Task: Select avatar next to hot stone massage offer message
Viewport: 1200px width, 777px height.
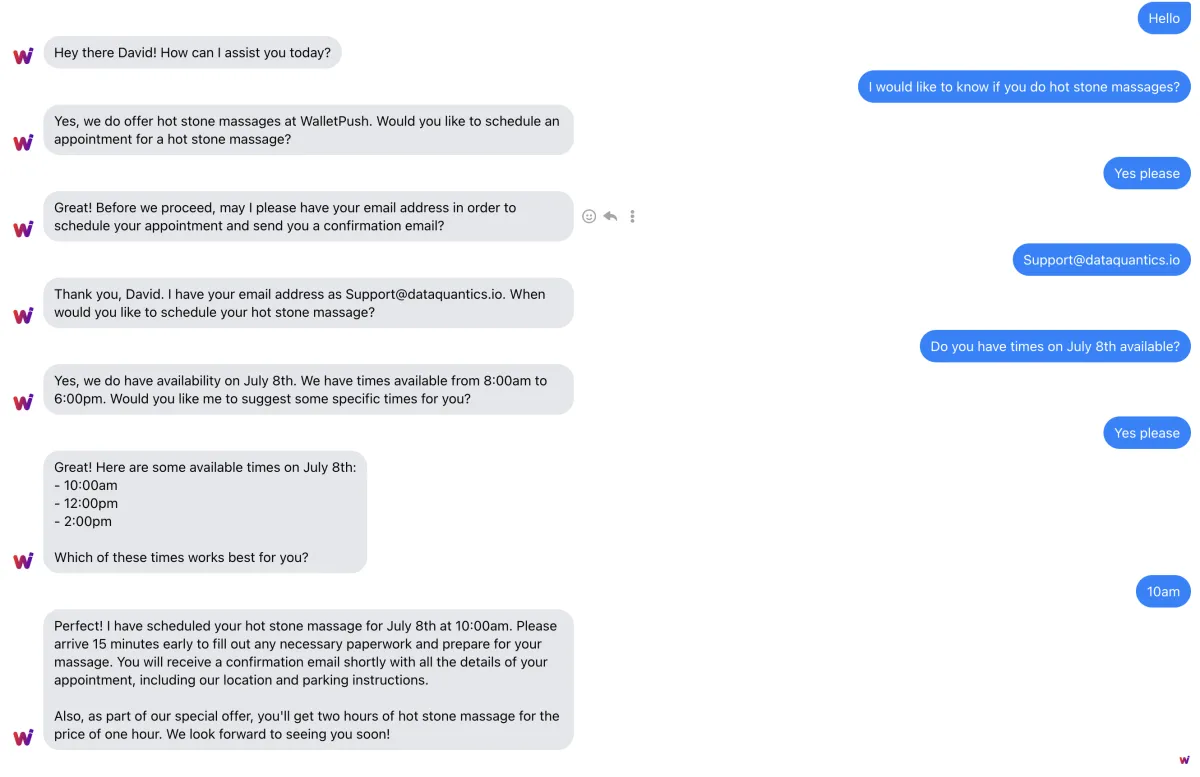Action: (23, 142)
